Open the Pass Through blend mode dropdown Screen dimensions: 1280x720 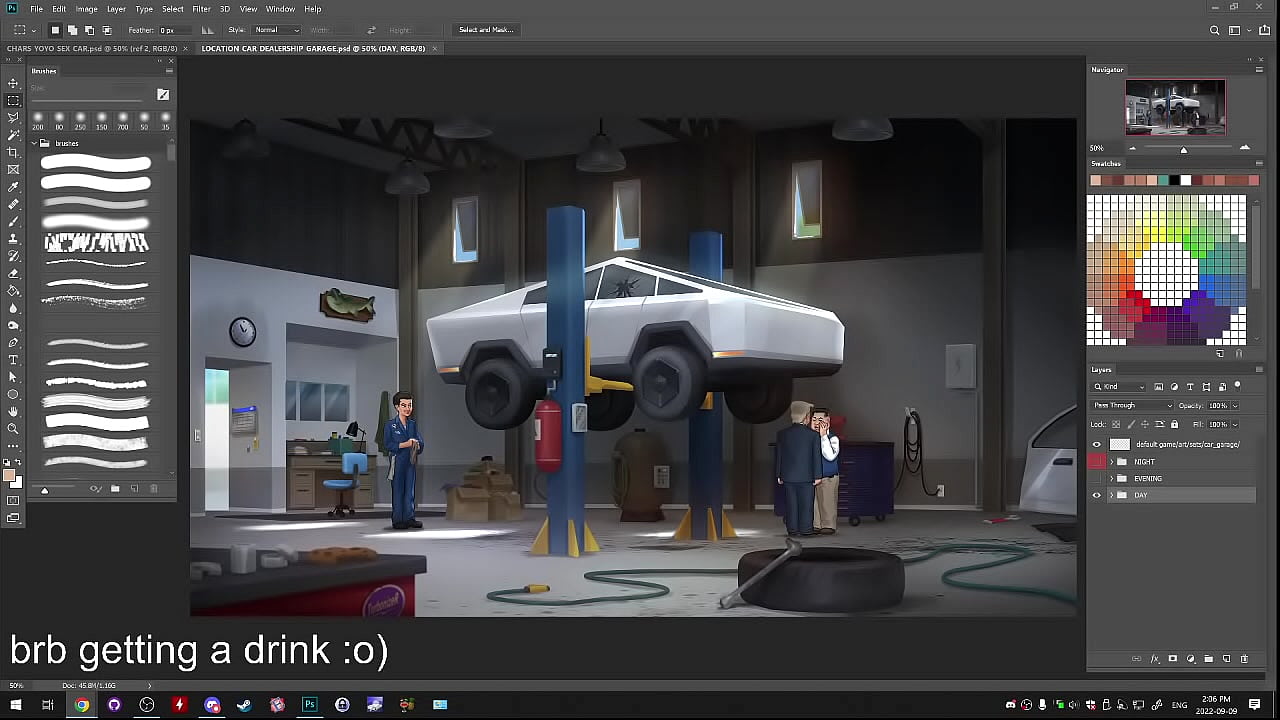click(x=1132, y=406)
